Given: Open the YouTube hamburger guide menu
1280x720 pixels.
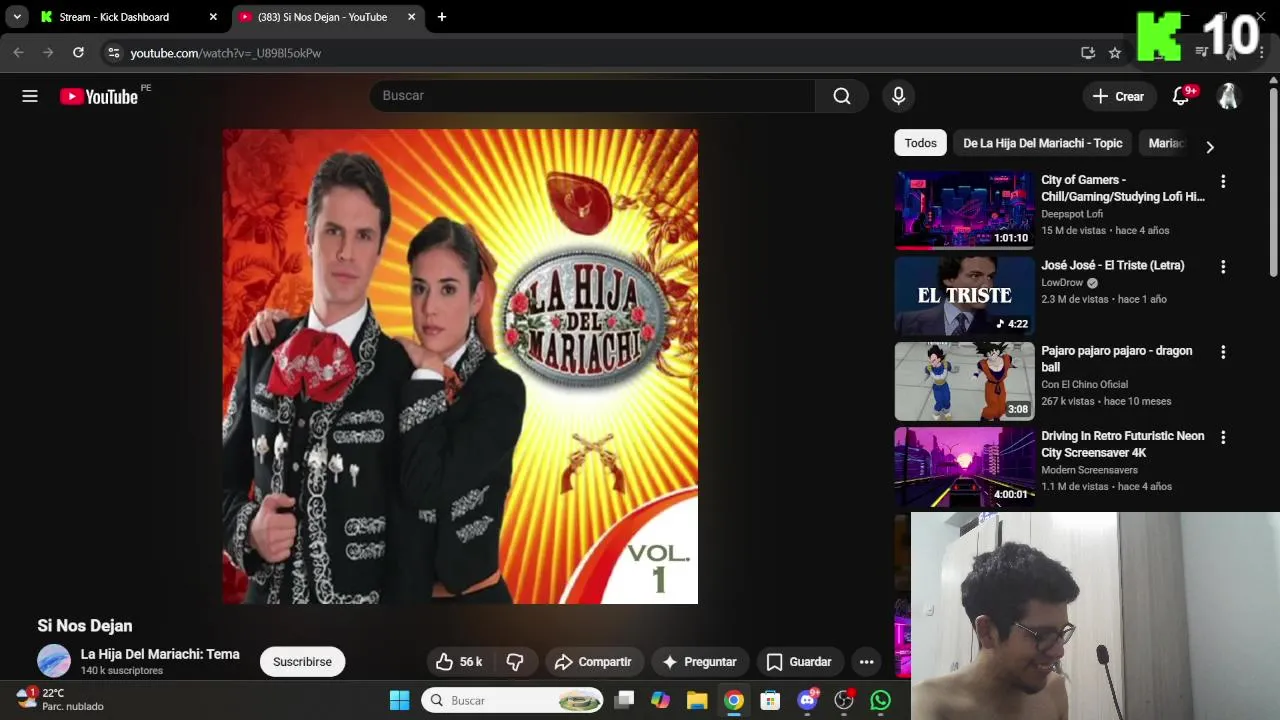Looking at the screenshot, I should point(30,96).
